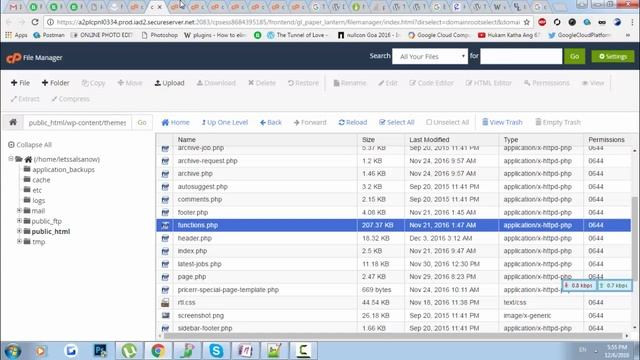The width and height of the screenshot is (640, 360).
Task: Show more bookmarks with the chevron
Action: pyautogui.click(x=628, y=35)
